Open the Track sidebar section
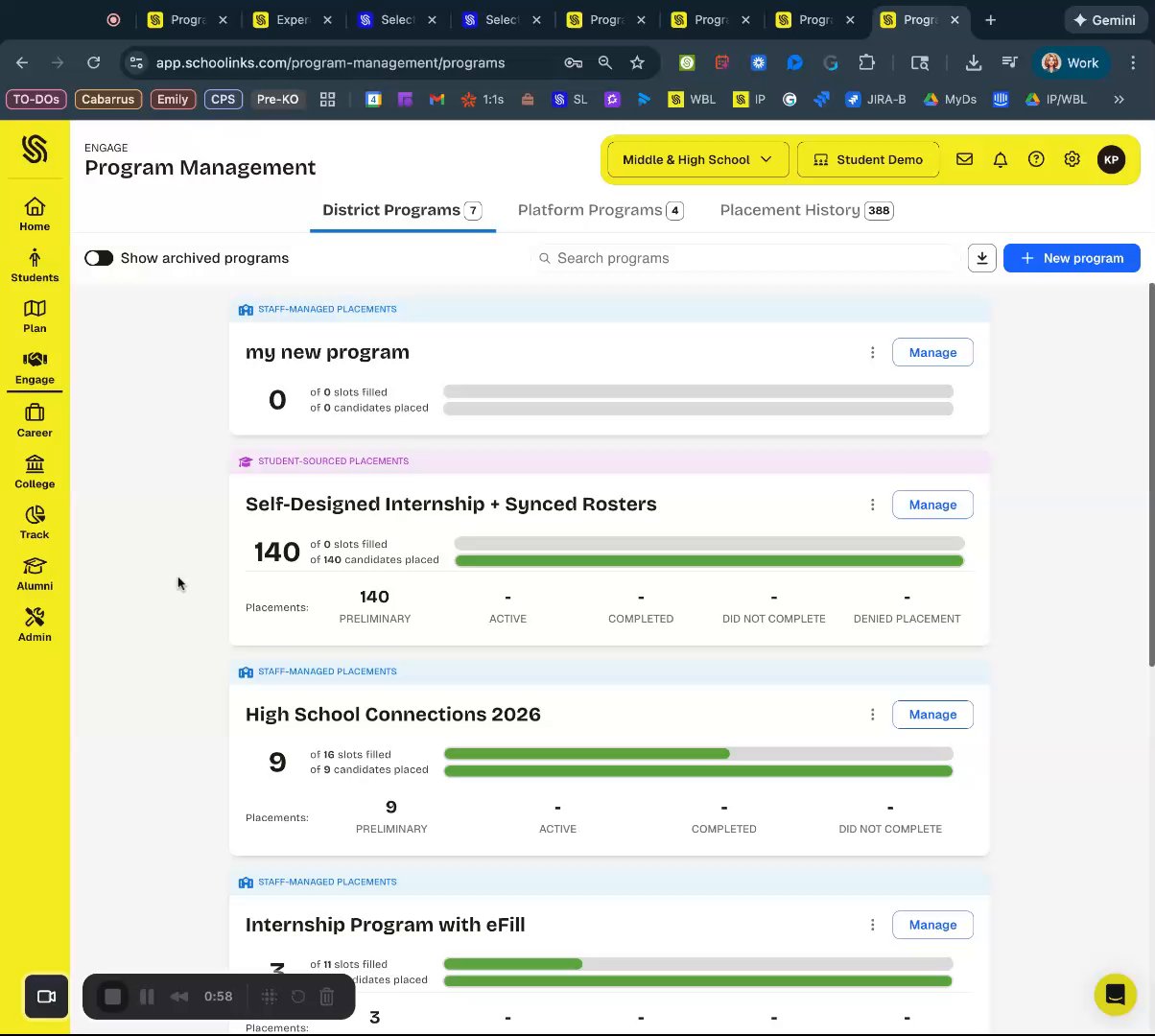Screen dimensions: 1155x1036 coord(35,523)
